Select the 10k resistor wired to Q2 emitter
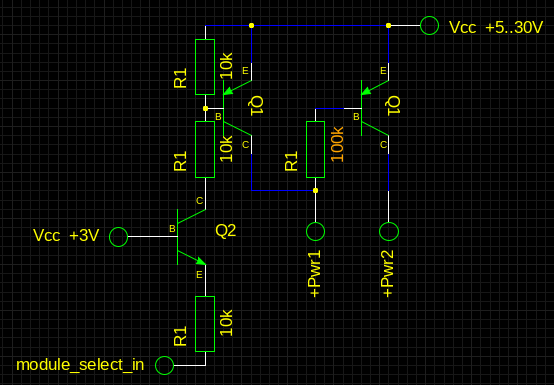Screen dimensions: 554x385 (205, 324)
